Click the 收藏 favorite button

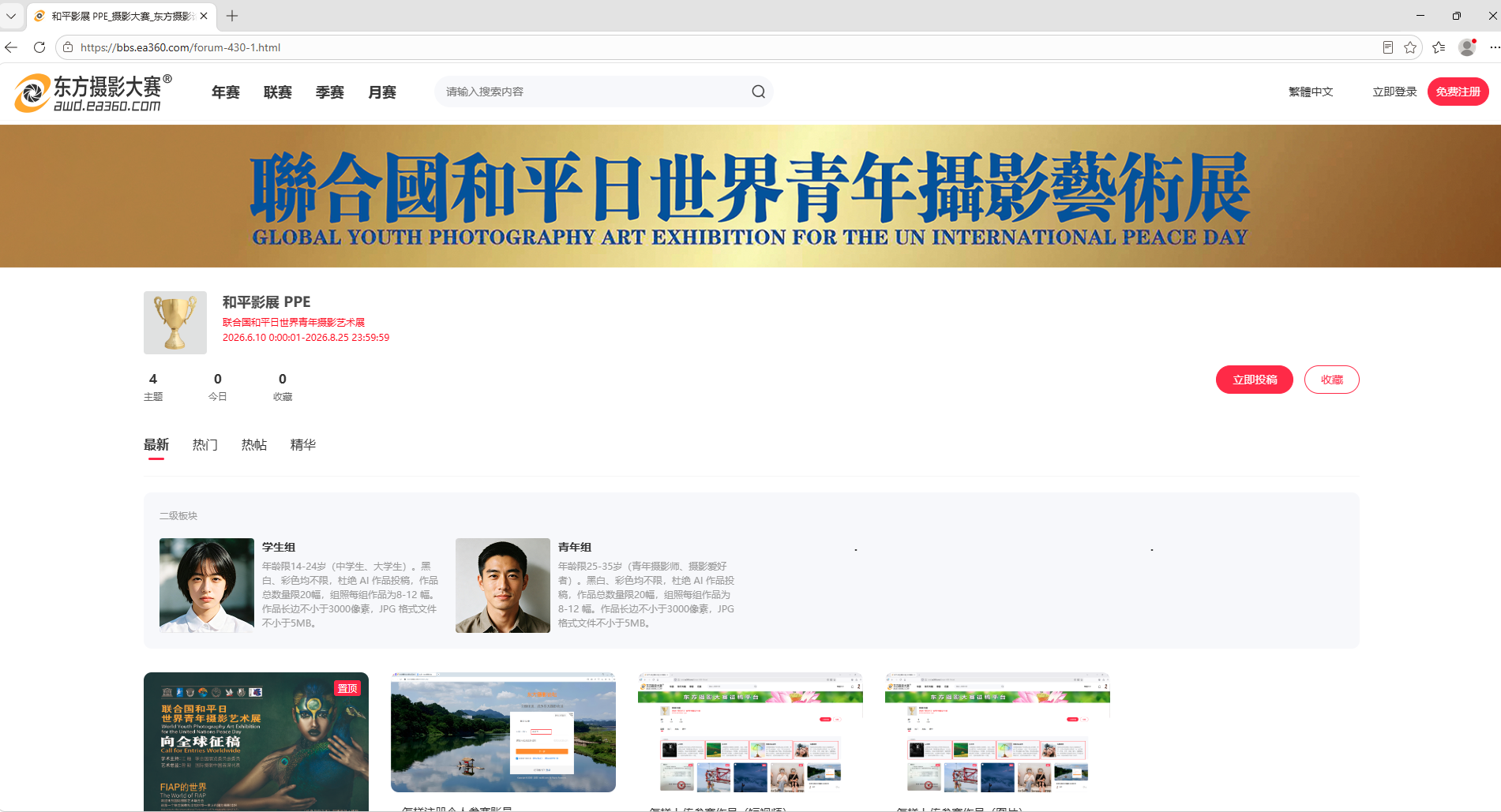(x=1331, y=380)
